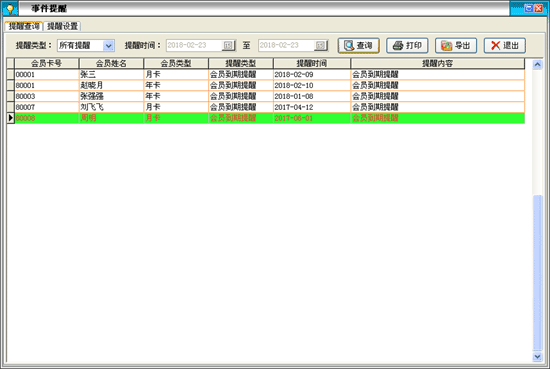Select the row for member 张三
The width and height of the screenshot is (550, 369).
pos(269,74)
